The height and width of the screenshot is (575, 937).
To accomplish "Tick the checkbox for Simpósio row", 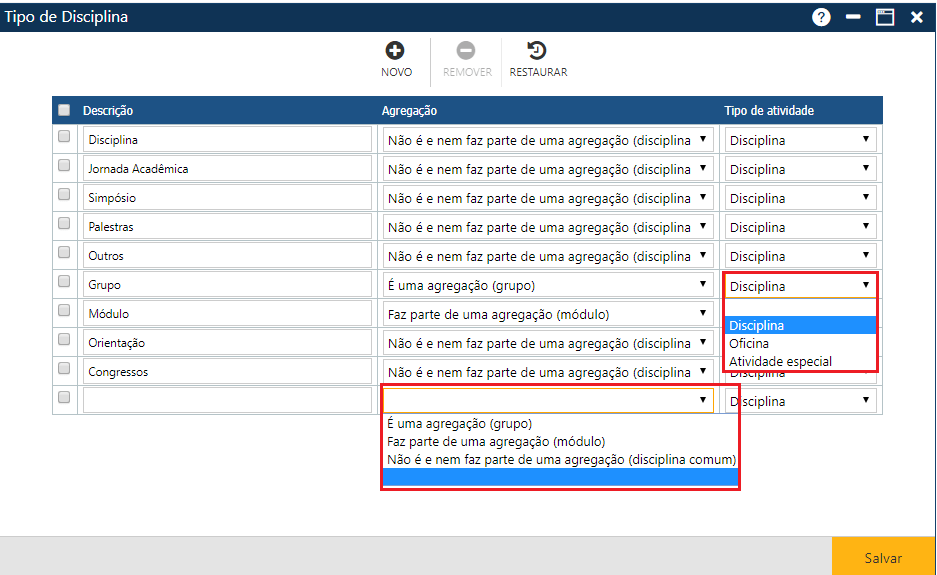I will pos(64,194).
